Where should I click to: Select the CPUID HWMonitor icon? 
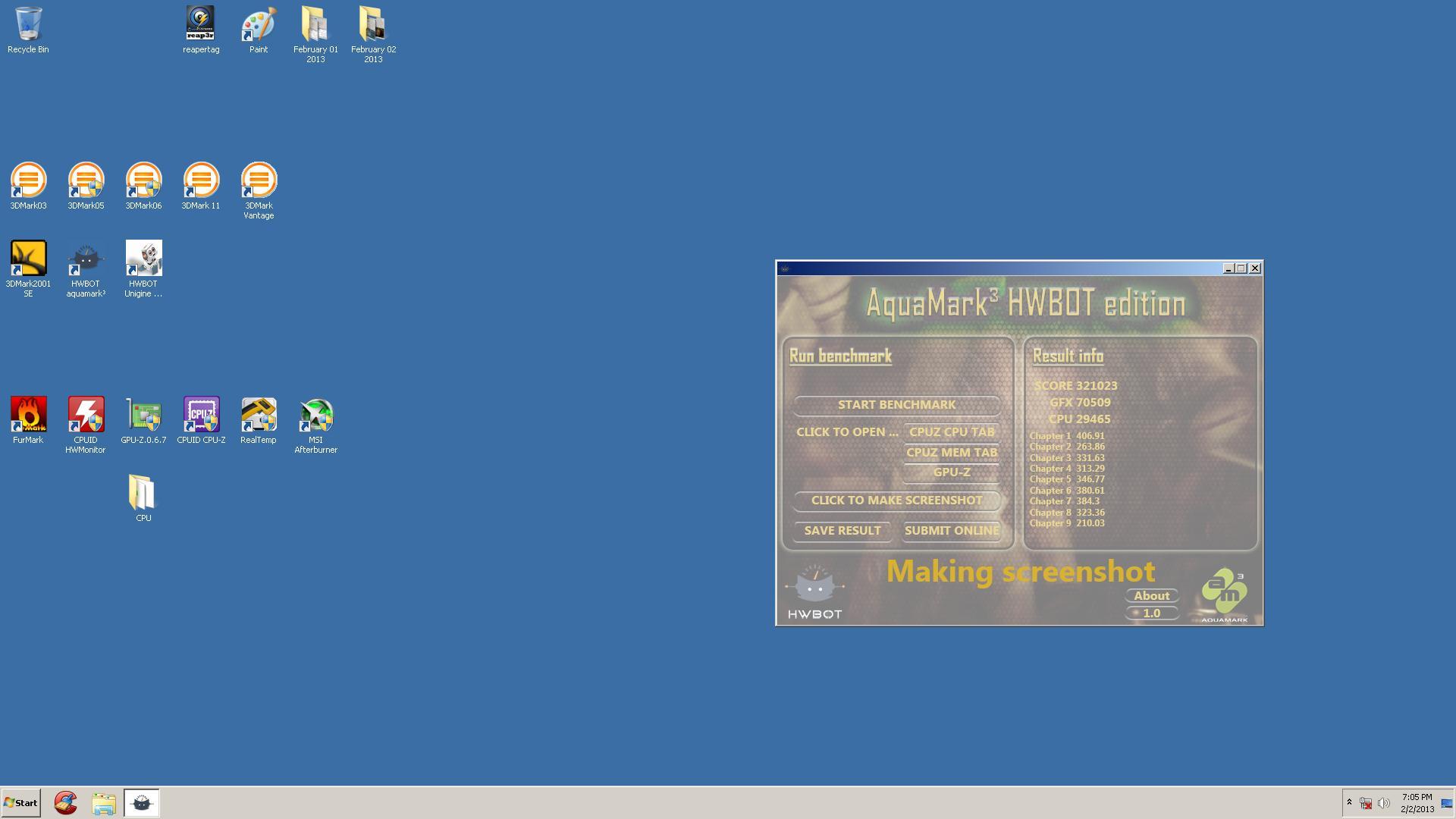(x=86, y=425)
